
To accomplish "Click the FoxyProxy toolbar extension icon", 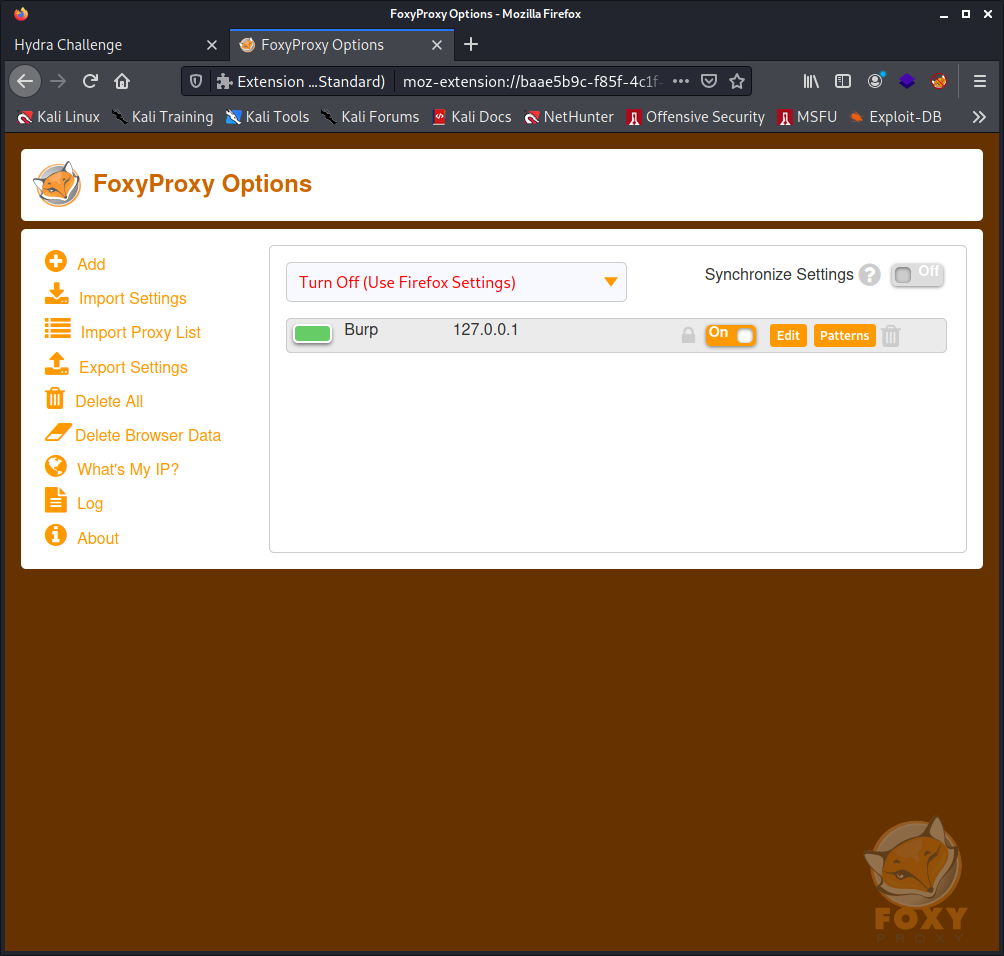I will coord(939,81).
